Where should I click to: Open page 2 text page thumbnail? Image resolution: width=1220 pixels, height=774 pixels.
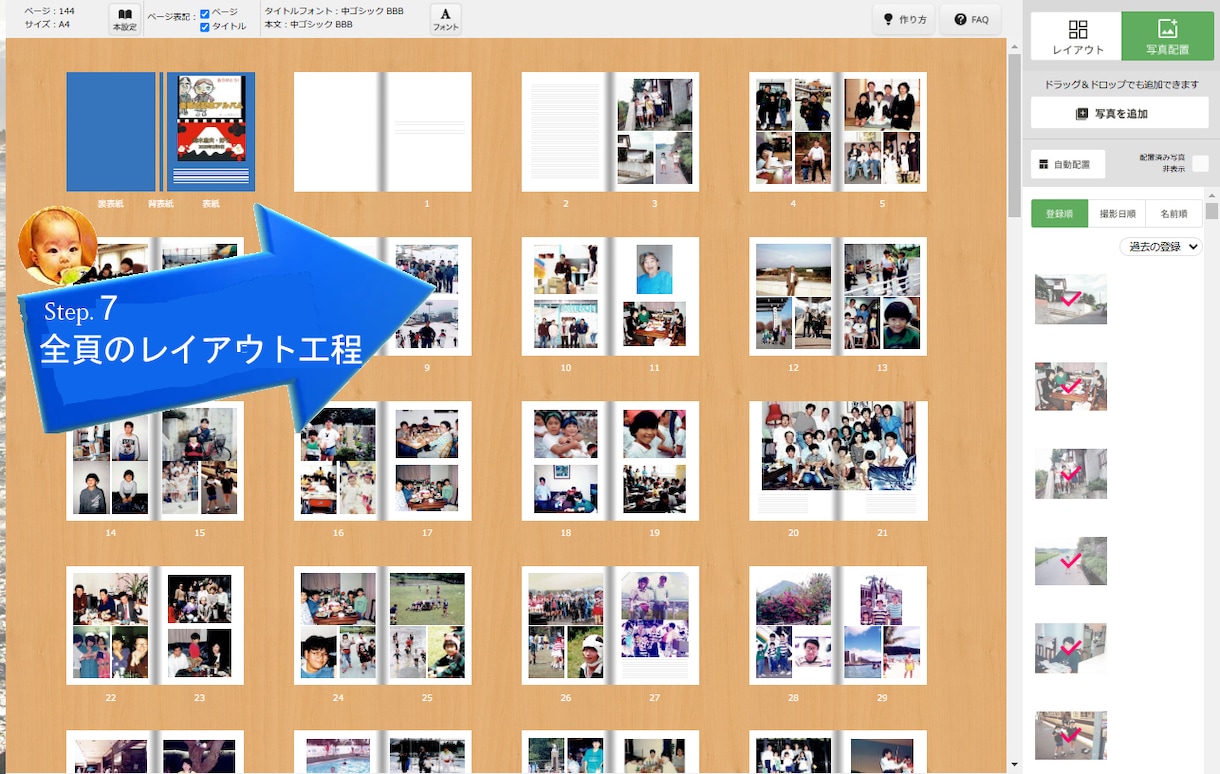coord(565,131)
